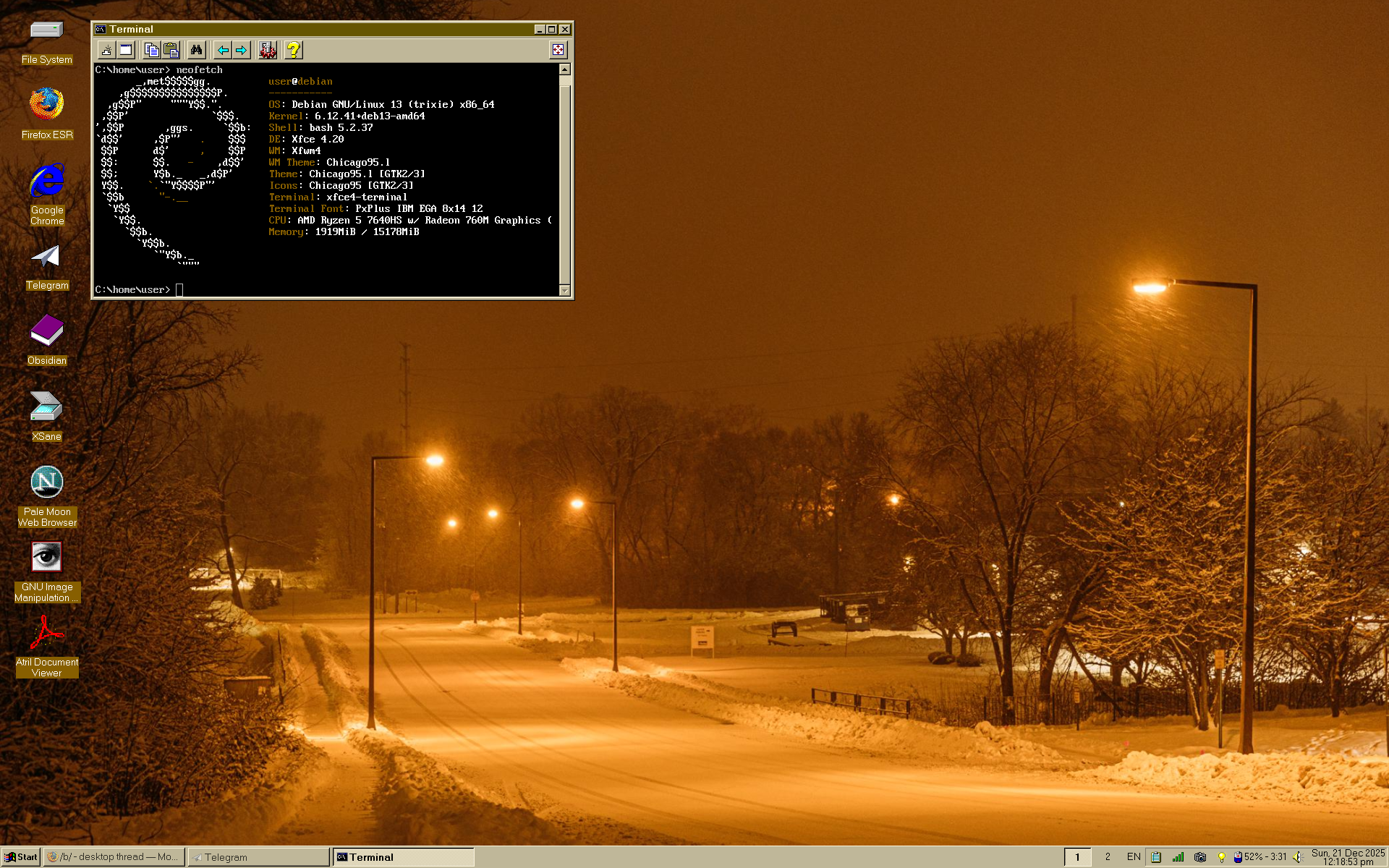Click the paste clipboard icon in Terminal toolbar
This screenshot has width=1389, height=868.
pyautogui.click(x=171, y=50)
